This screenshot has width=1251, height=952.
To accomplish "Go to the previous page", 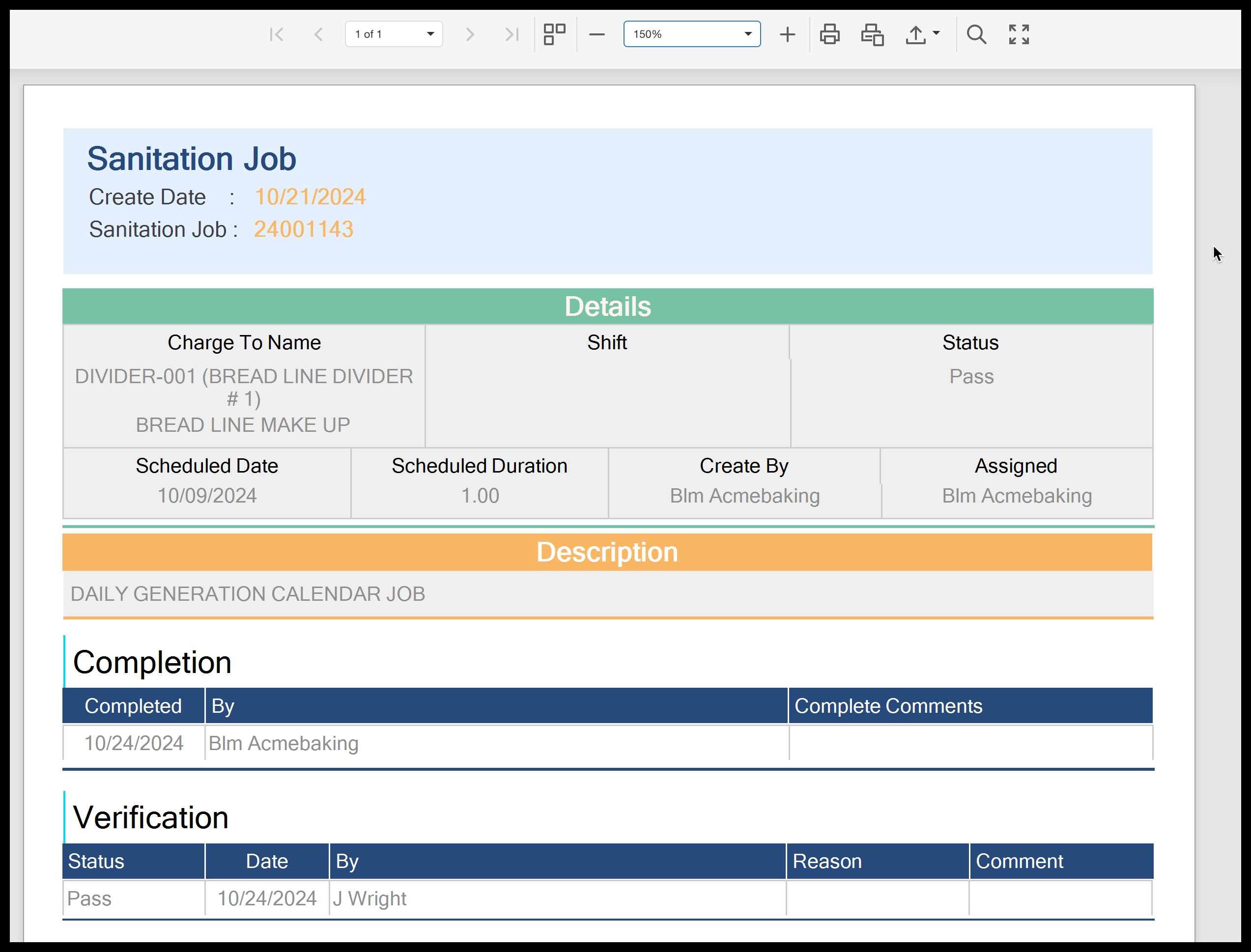I will point(318,34).
